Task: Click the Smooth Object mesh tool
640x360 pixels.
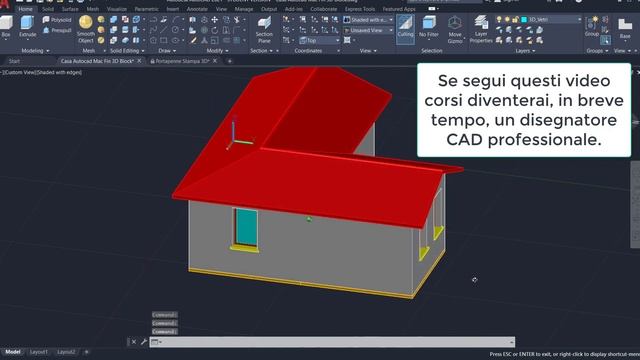Action: click(x=86, y=29)
